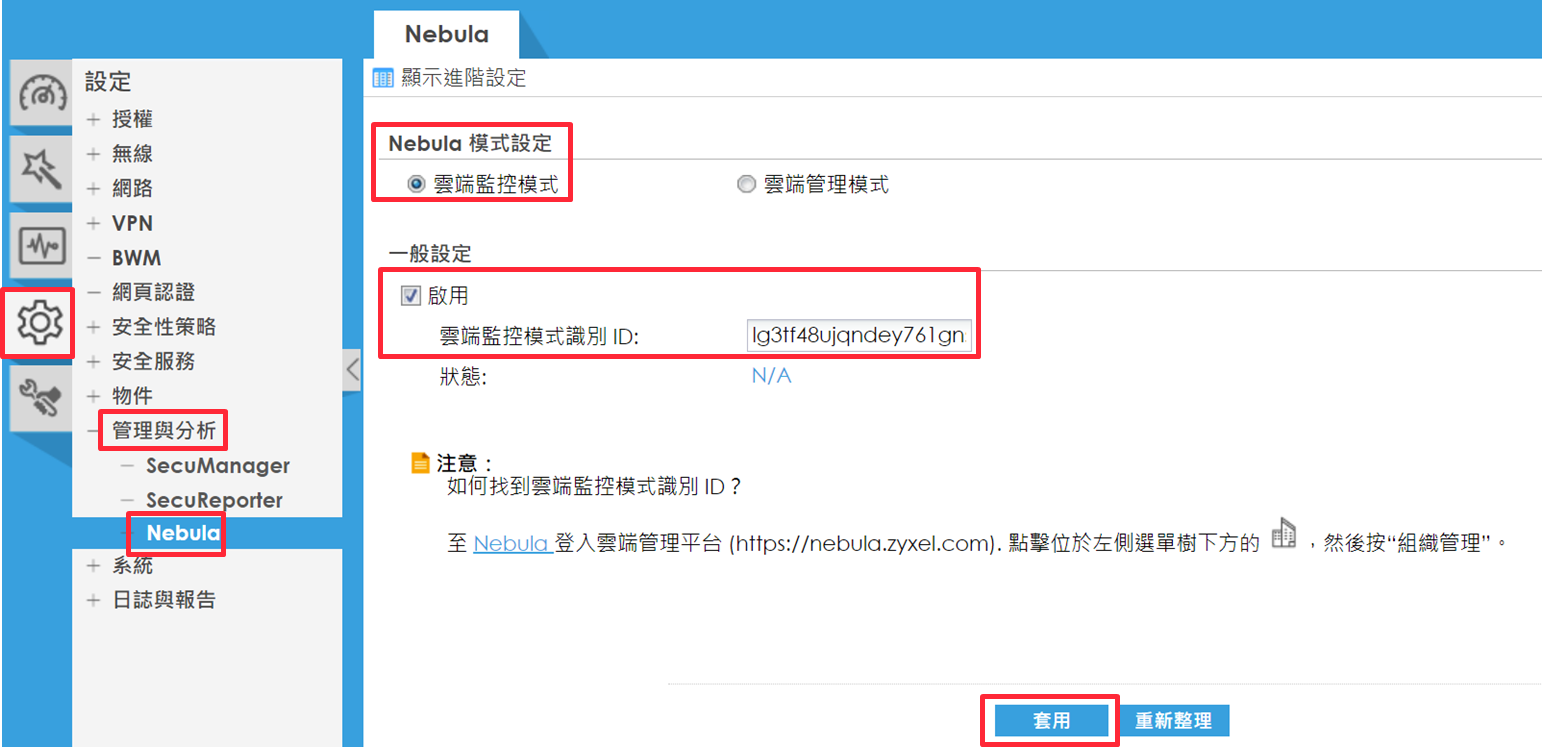The width and height of the screenshot is (1542, 747).
Task: Toggle the 啟用 checkbox
Action: (410, 296)
